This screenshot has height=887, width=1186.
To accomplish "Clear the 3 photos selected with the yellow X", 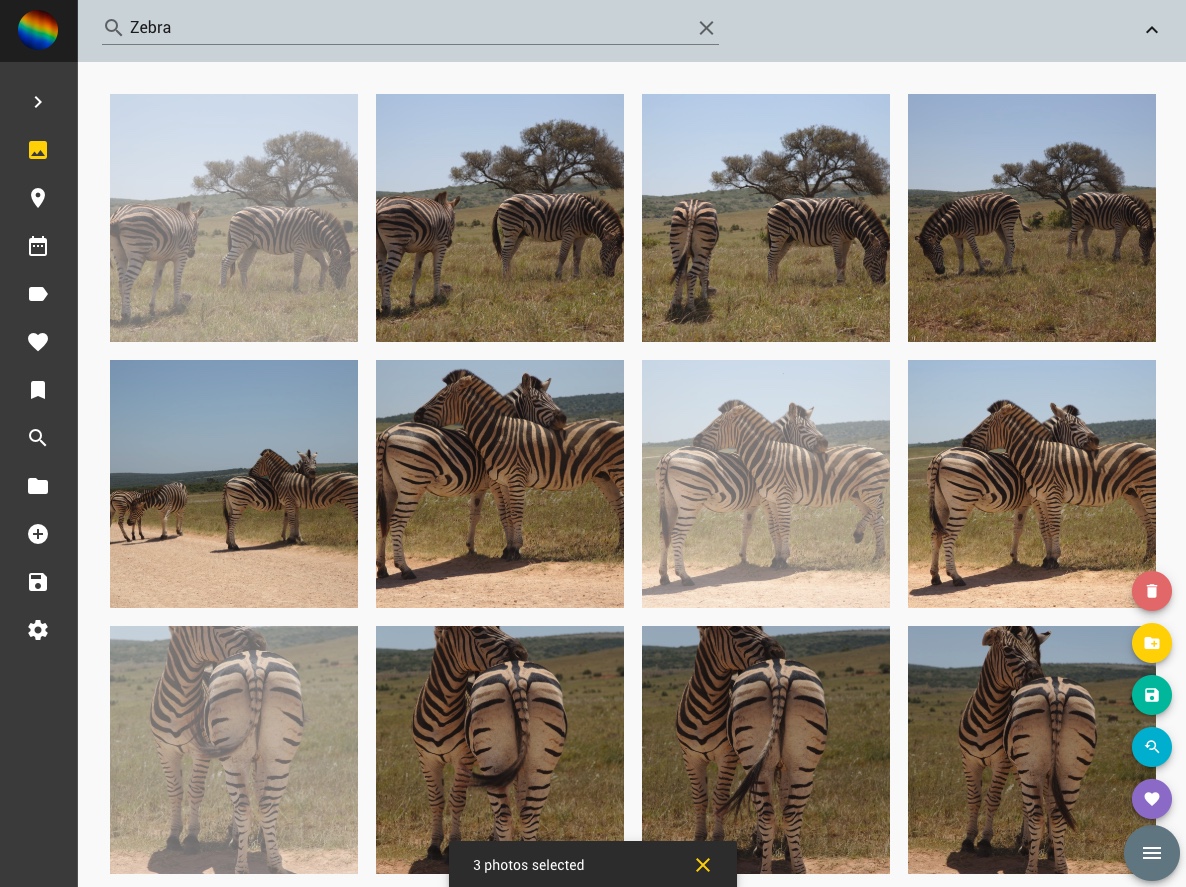I will [x=703, y=865].
